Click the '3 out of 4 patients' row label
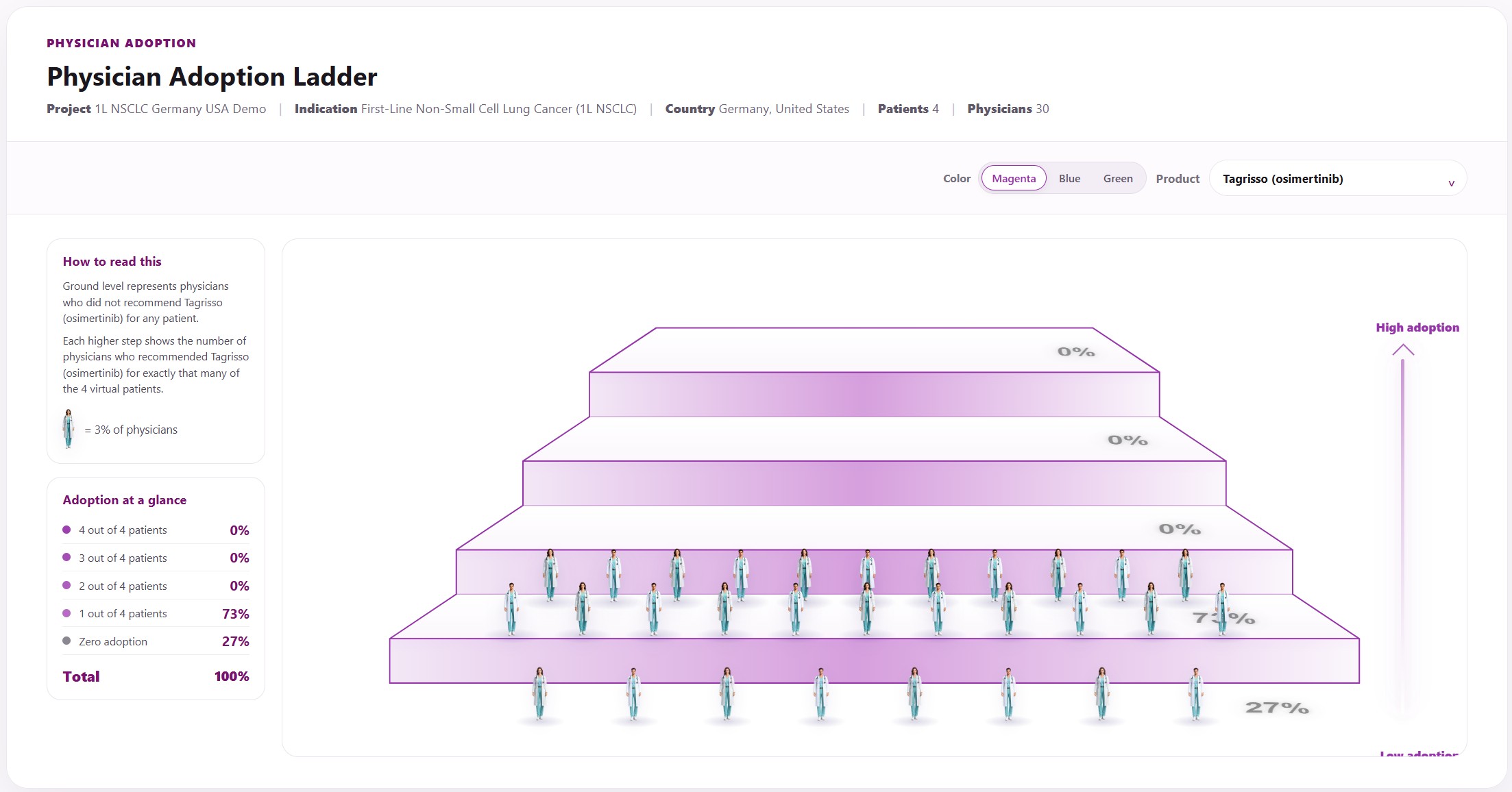Image resolution: width=1512 pixels, height=792 pixels. tap(123, 558)
